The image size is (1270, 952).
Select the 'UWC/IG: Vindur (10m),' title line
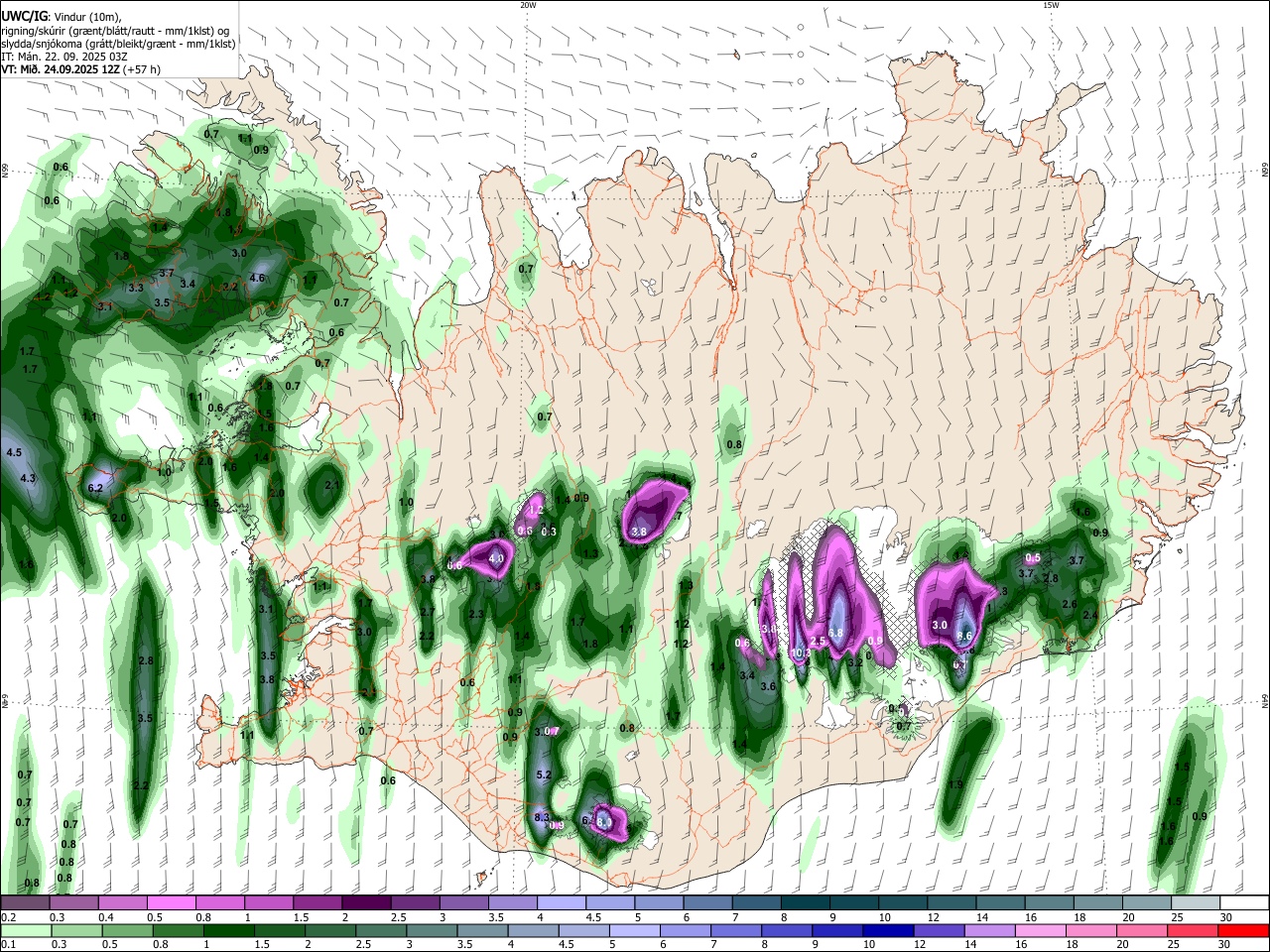61,17
